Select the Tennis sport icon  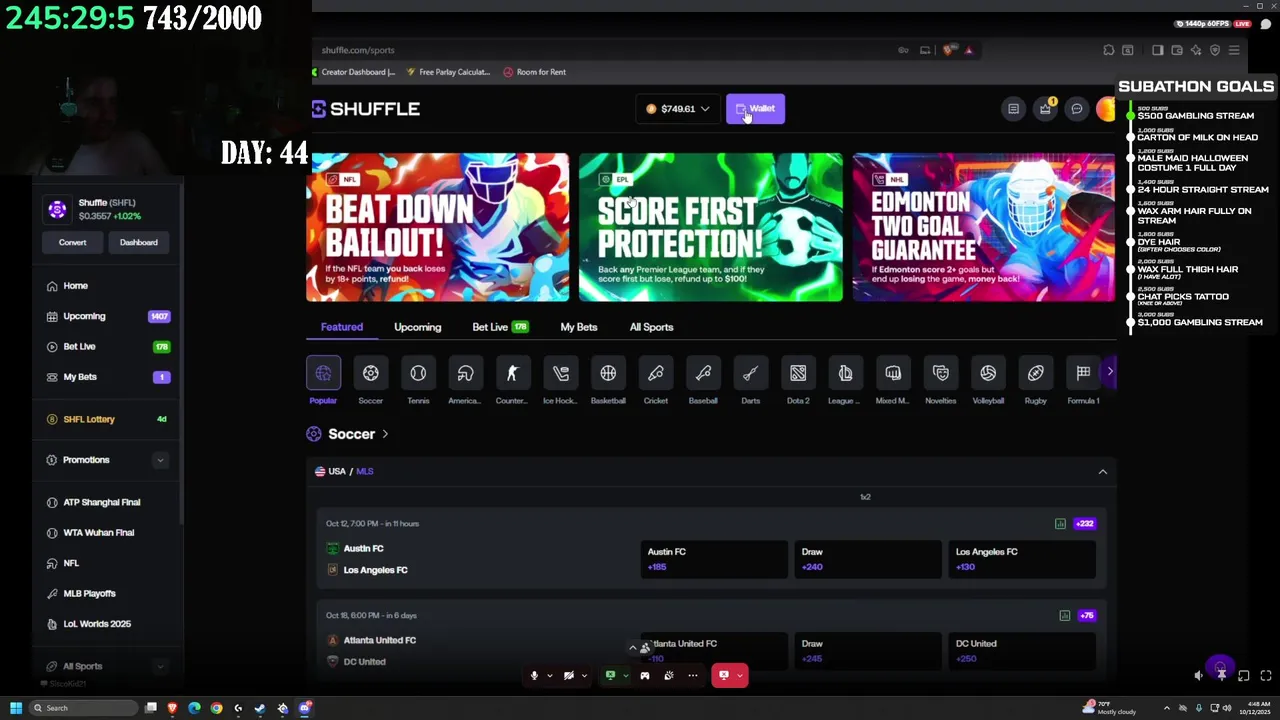tap(418, 373)
